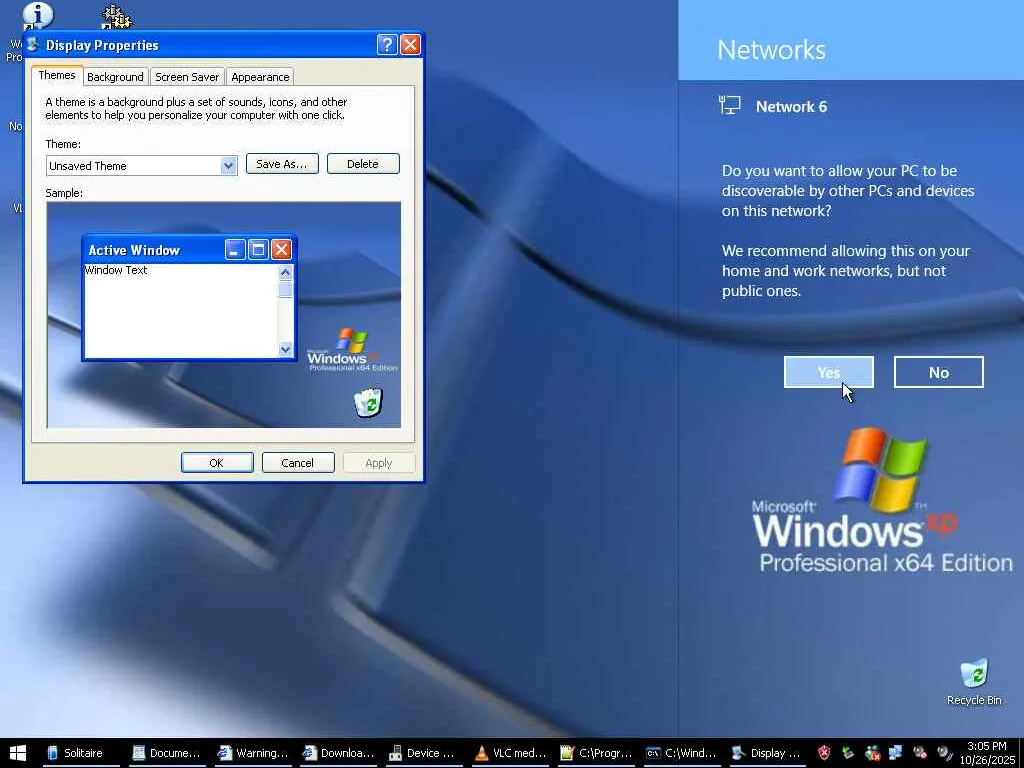The height and width of the screenshot is (768, 1024).
Task: Switch to the Display … taskbar item
Action: (767, 753)
